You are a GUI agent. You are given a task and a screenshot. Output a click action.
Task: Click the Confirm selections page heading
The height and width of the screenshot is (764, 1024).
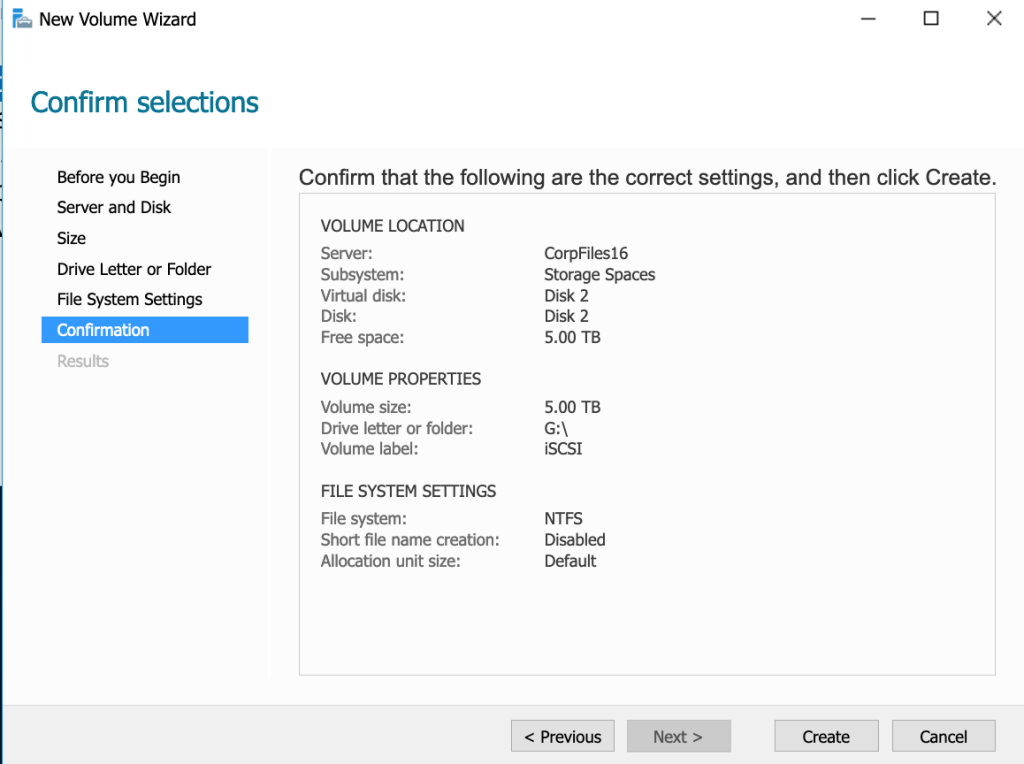(145, 102)
